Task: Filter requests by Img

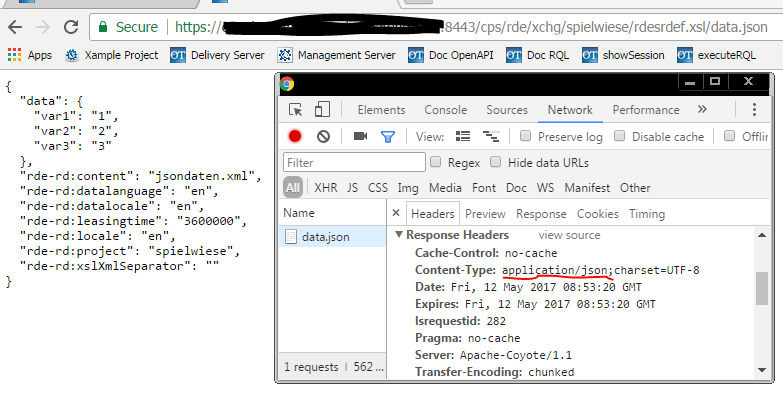Action: pos(408,188)
